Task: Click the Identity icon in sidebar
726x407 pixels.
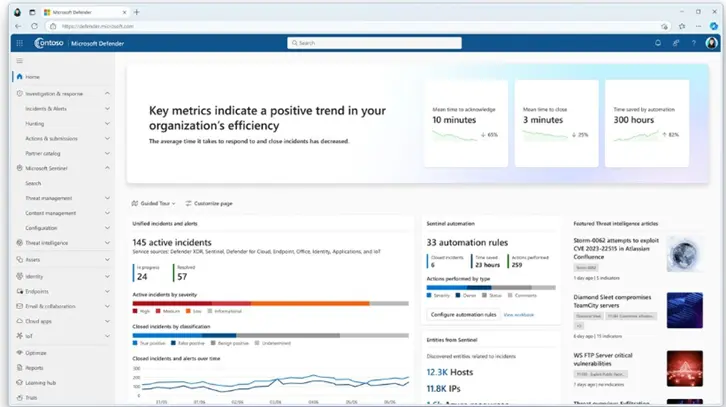Action: click(19, 276)
